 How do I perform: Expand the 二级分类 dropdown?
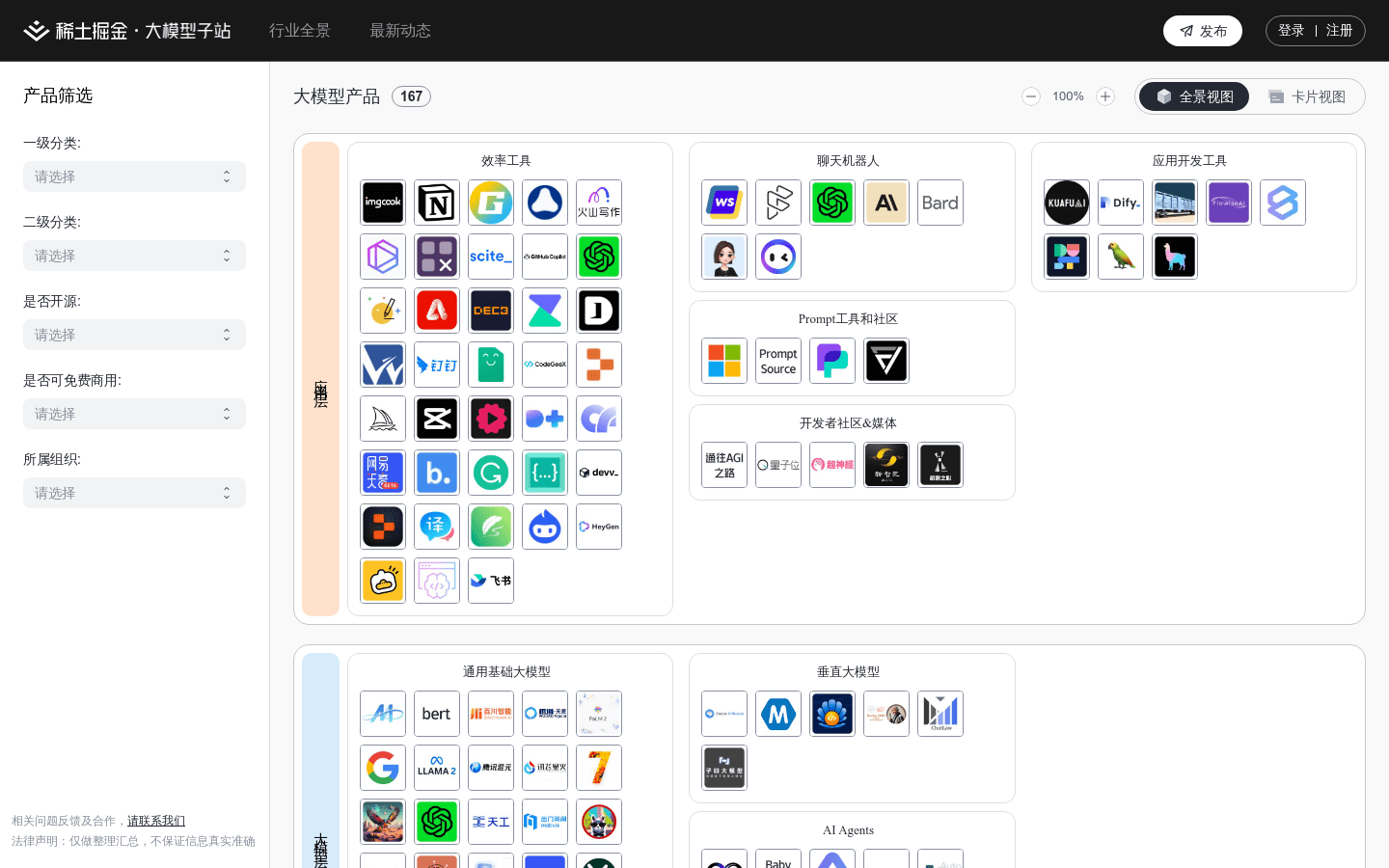point(134,256)
